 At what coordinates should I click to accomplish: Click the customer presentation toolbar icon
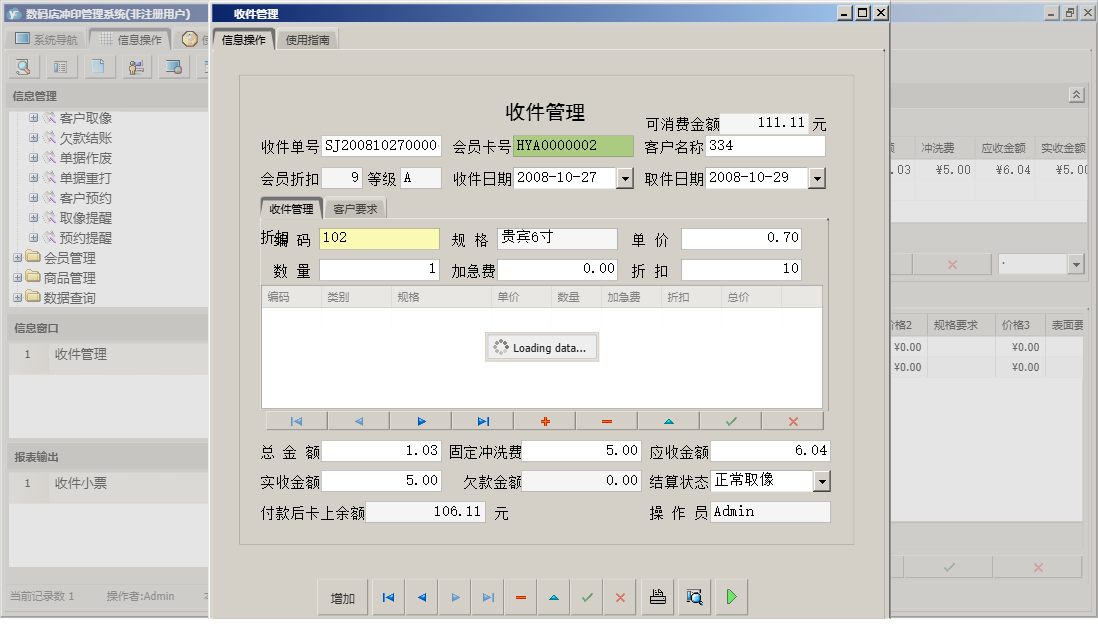pyautogui.click(x=137, y=65)
